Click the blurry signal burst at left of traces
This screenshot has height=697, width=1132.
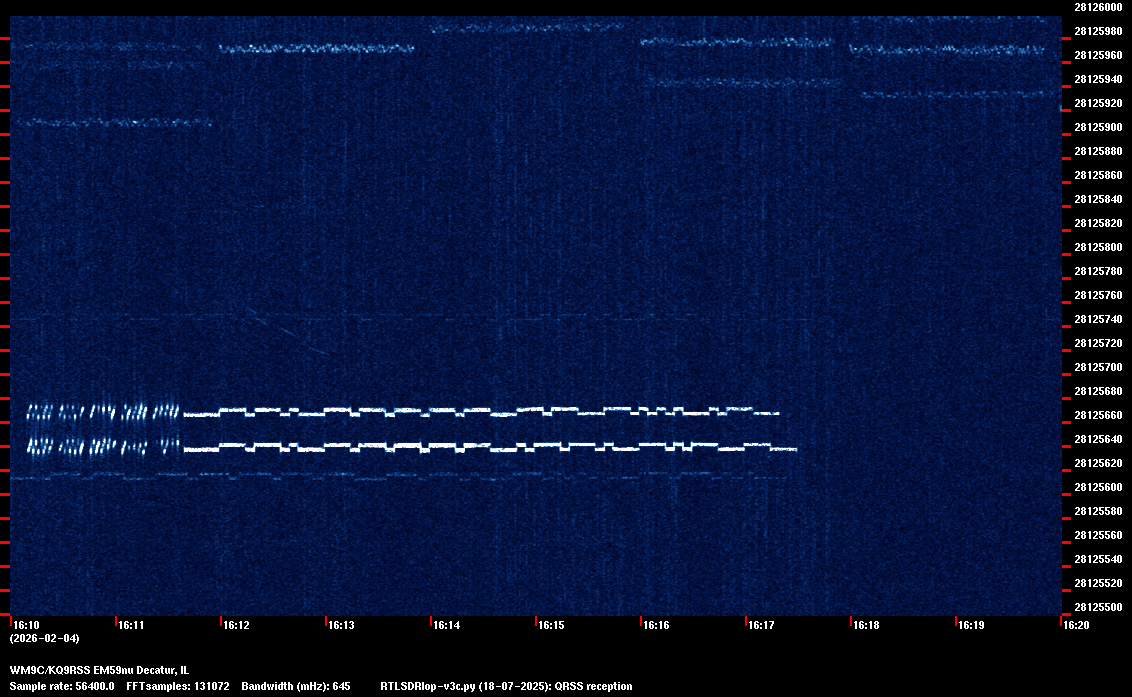tap(100, 428)
